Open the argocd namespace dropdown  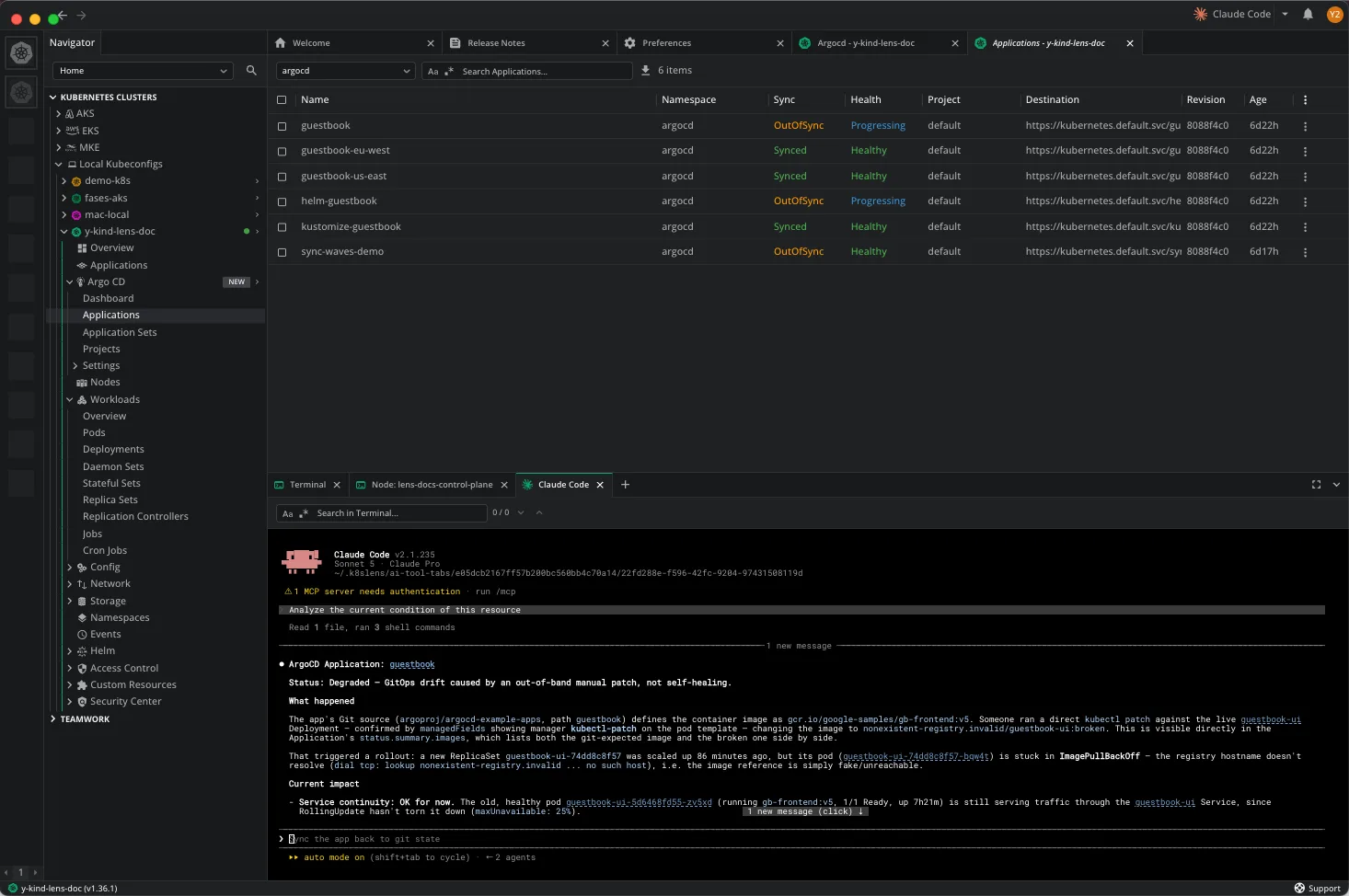point(345,71)
